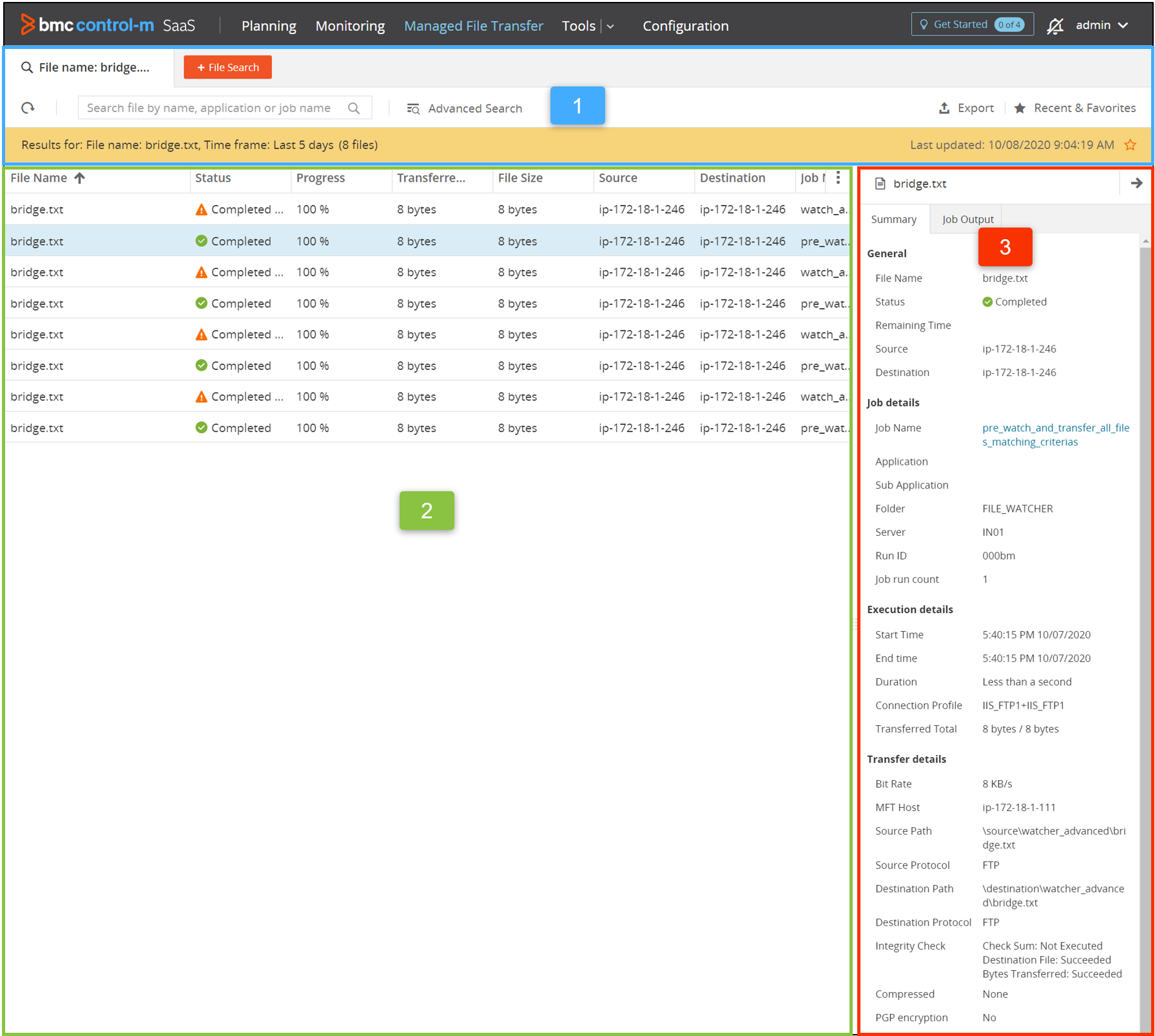Click the File Search button
Image resolution: width=1155 pixels, height=1036 pixels.
point(228,67)
